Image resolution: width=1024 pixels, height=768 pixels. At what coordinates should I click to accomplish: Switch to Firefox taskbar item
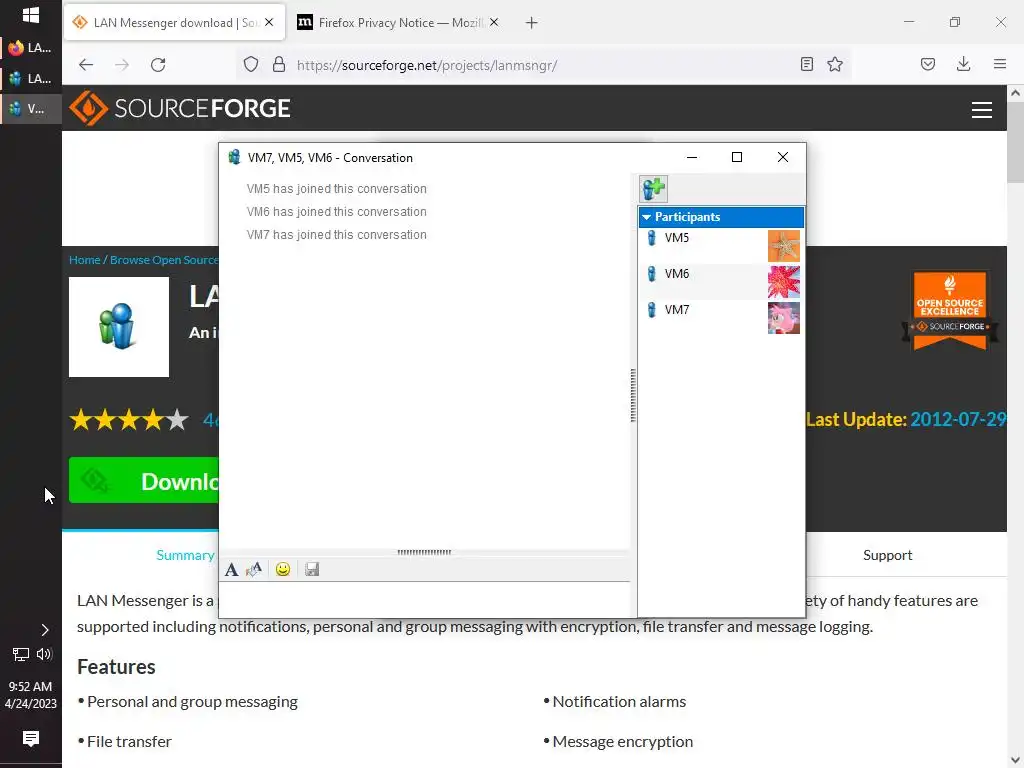[x=31, y=48]
